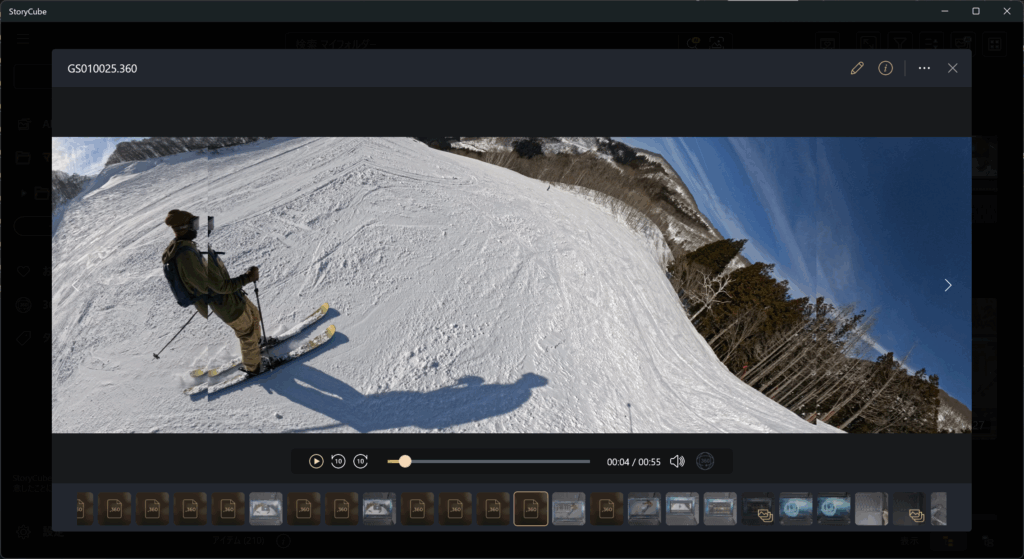This screenshot has width=1024, height=559.
Task: Open the thumbnail right after the highlighted one
Action: click(x=569, y=509)
